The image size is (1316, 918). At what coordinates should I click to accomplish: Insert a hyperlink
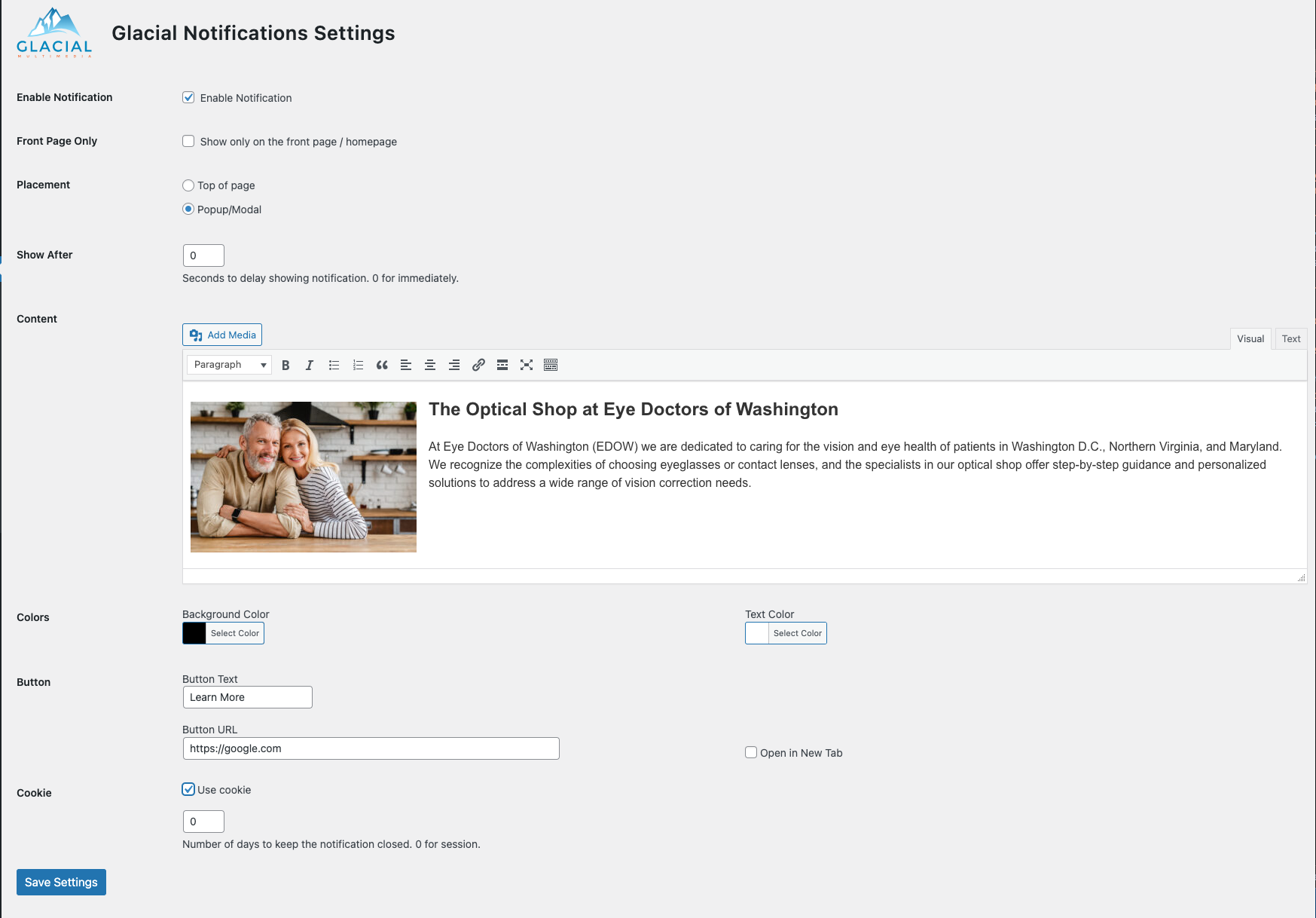coord(478,365)
